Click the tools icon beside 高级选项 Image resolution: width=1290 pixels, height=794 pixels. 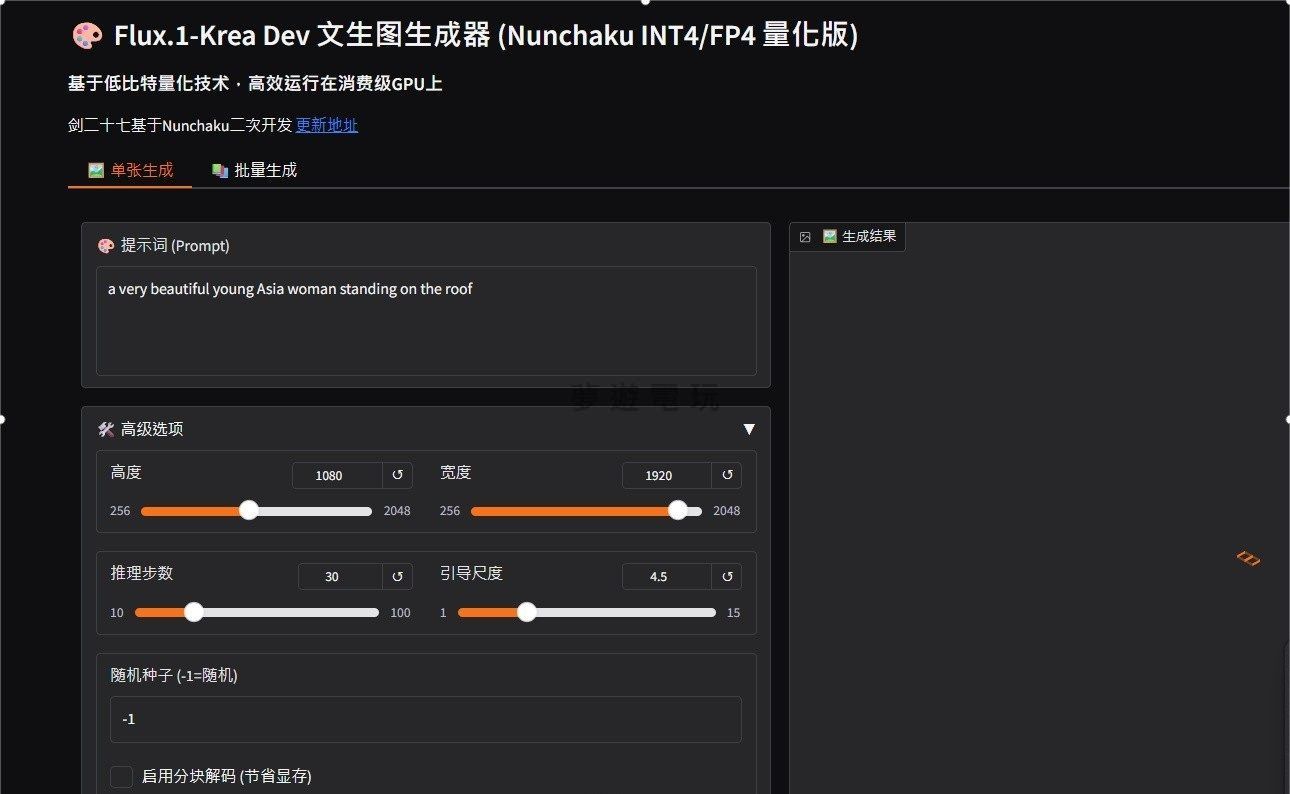[x=106, y=429]
